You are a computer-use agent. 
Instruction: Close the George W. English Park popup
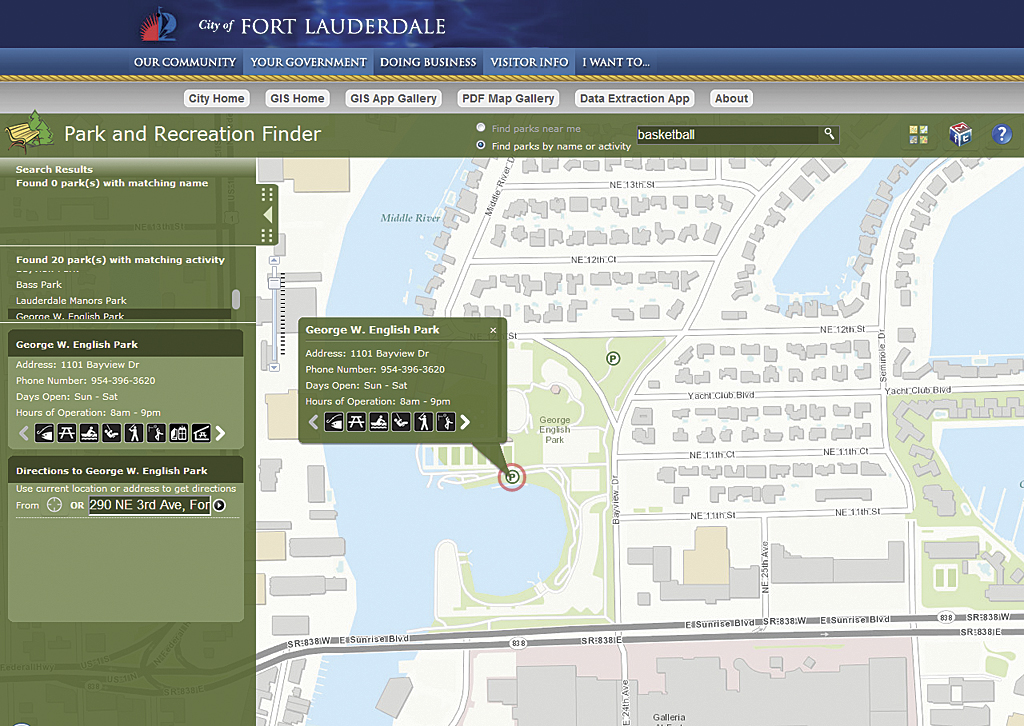(493, 330)
